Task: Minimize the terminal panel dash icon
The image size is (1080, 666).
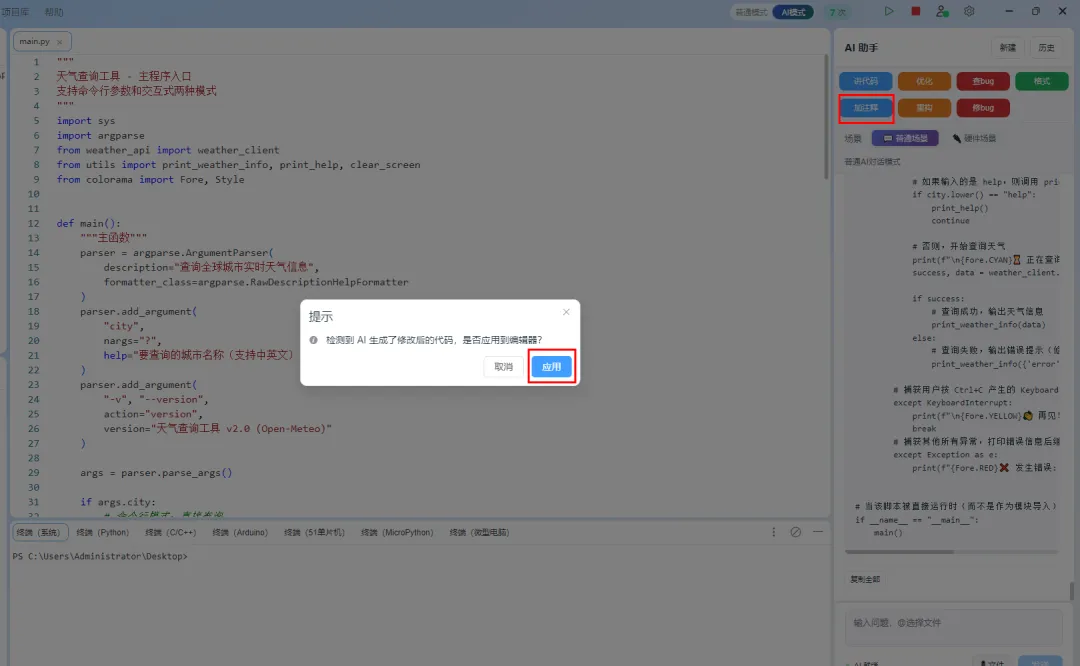Action: (818, 532)
